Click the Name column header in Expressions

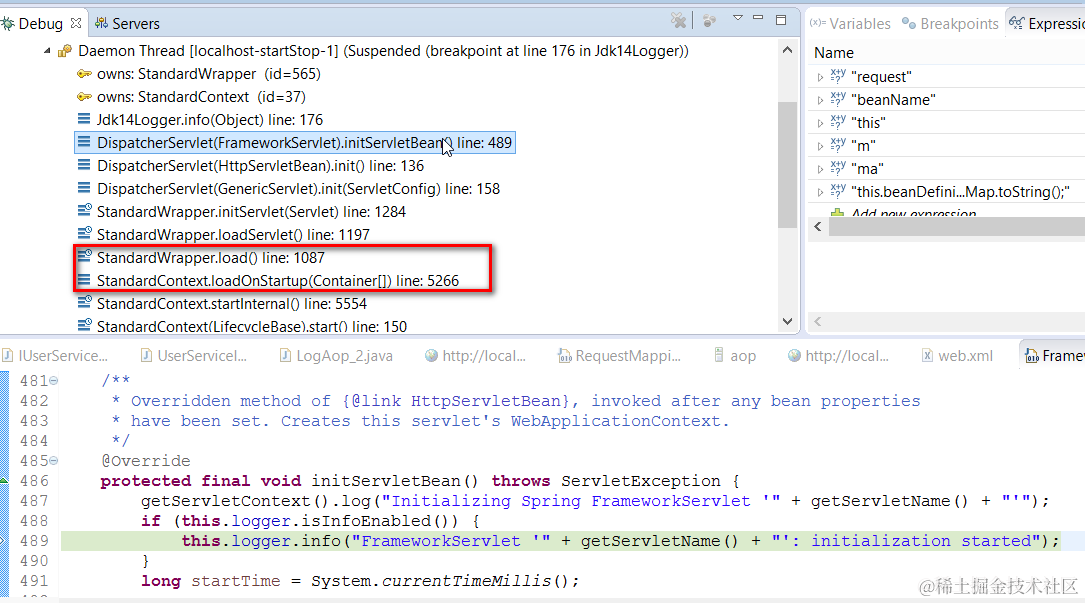tap(833, 53)
